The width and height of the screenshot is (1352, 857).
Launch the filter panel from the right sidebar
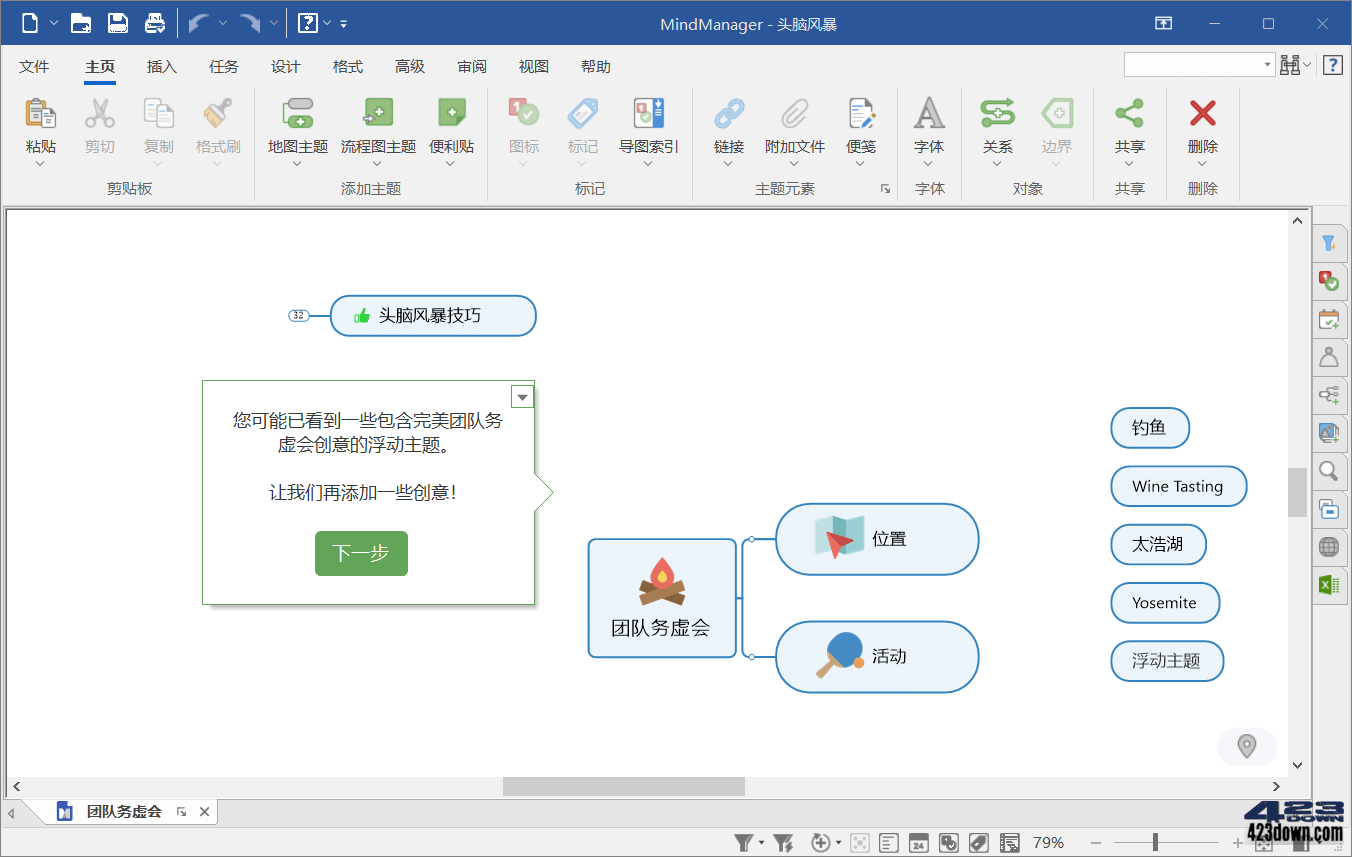1329,243
